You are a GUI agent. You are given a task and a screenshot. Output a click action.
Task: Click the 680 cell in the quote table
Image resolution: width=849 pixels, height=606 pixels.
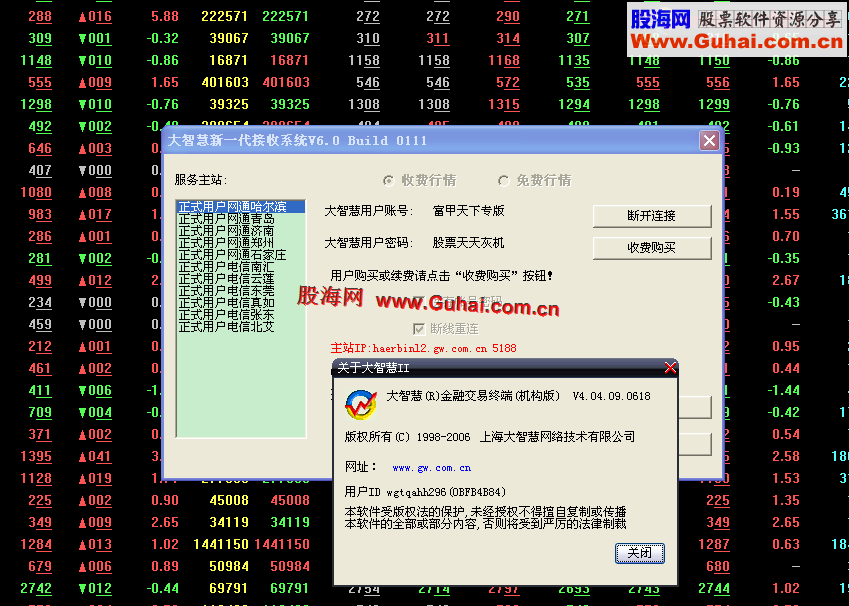pos(718,566)
